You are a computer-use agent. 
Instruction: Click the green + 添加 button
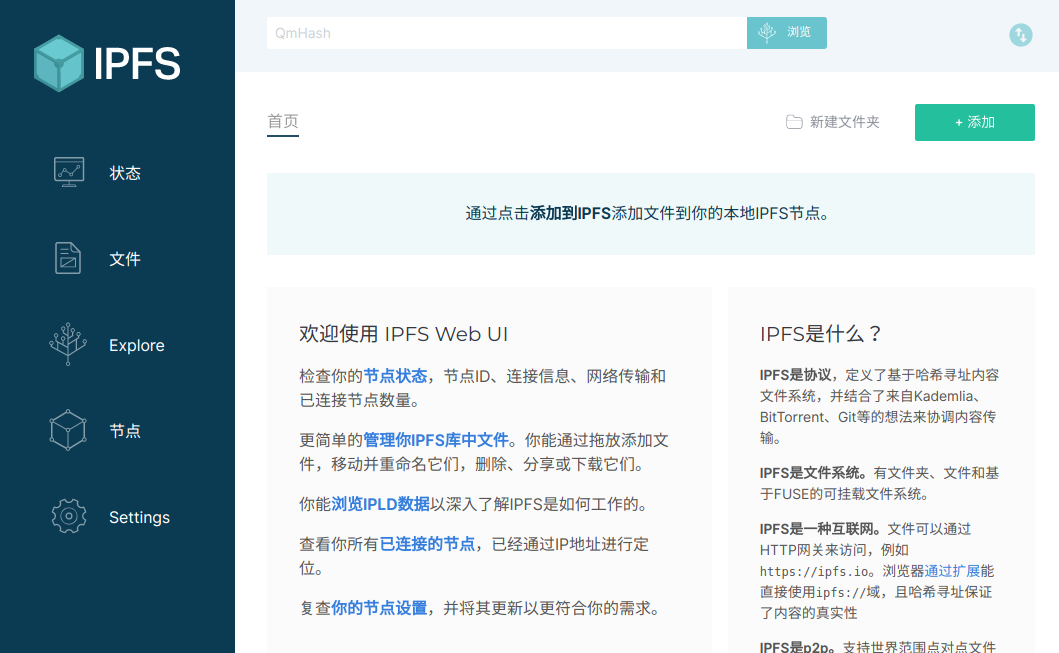(x=975, y=122)
